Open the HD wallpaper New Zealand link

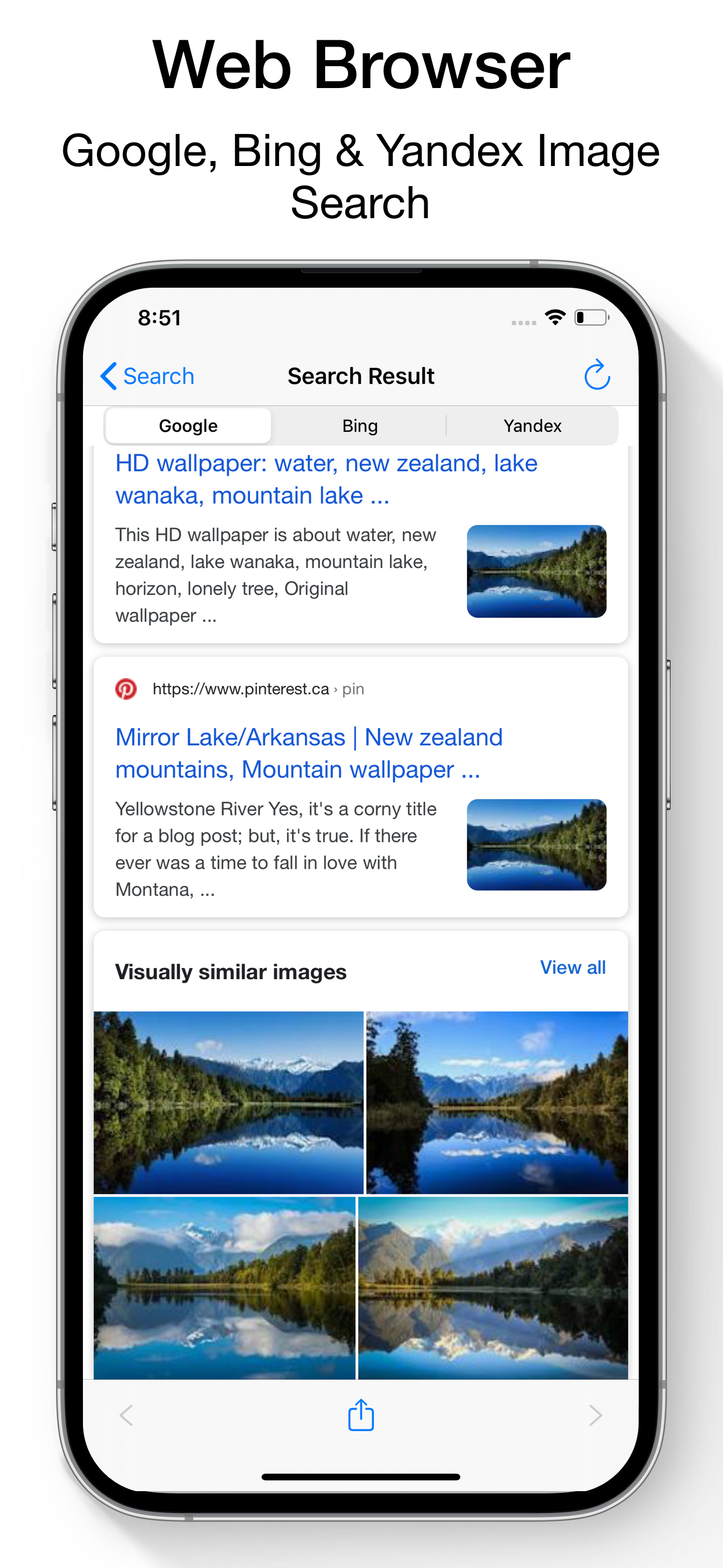(326, 479)
